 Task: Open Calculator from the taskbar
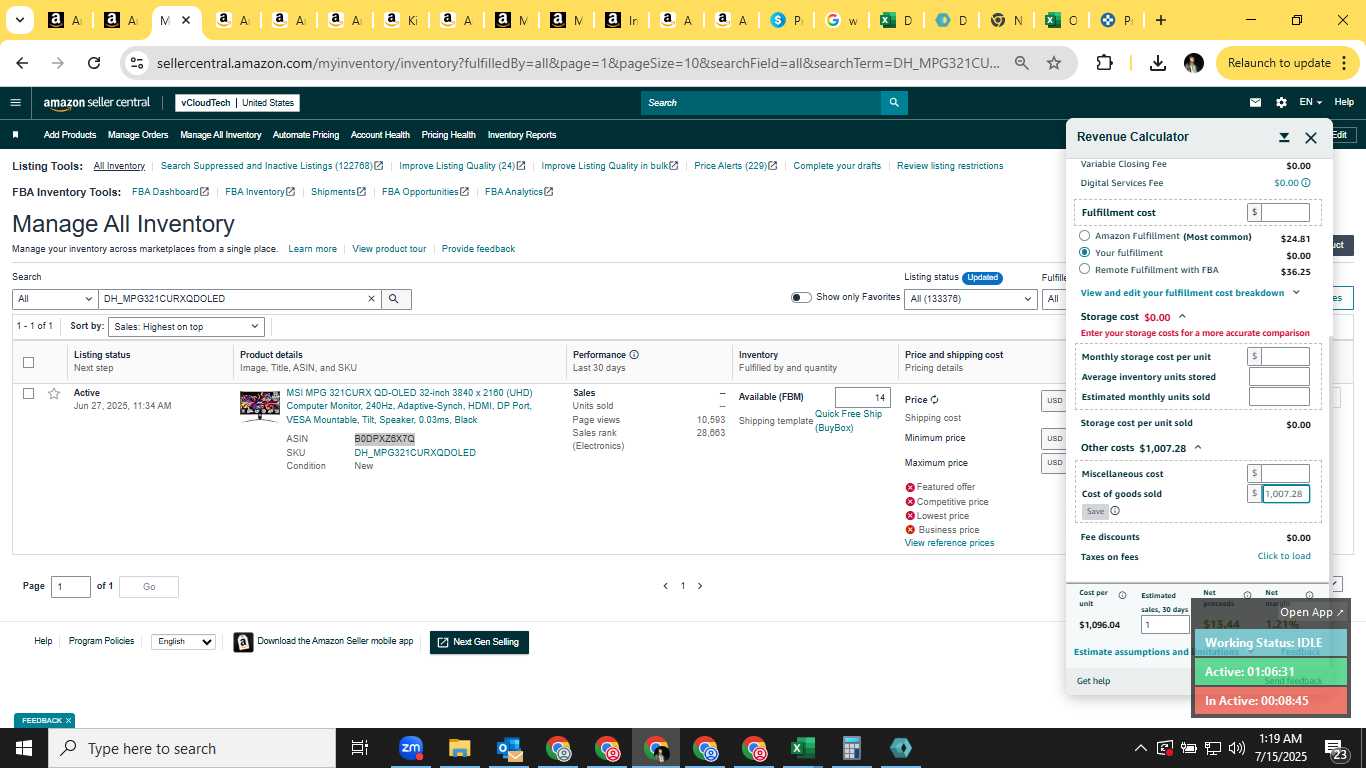pyautogui.click(x=851, y=748)
